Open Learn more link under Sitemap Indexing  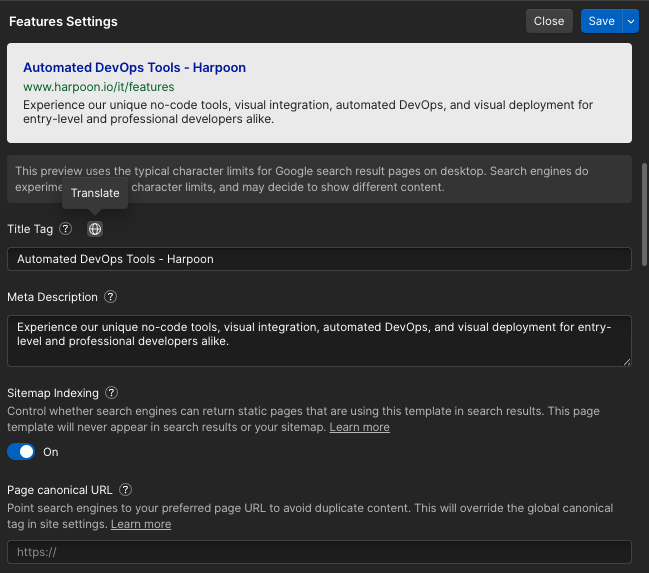[x=359, y=427]
